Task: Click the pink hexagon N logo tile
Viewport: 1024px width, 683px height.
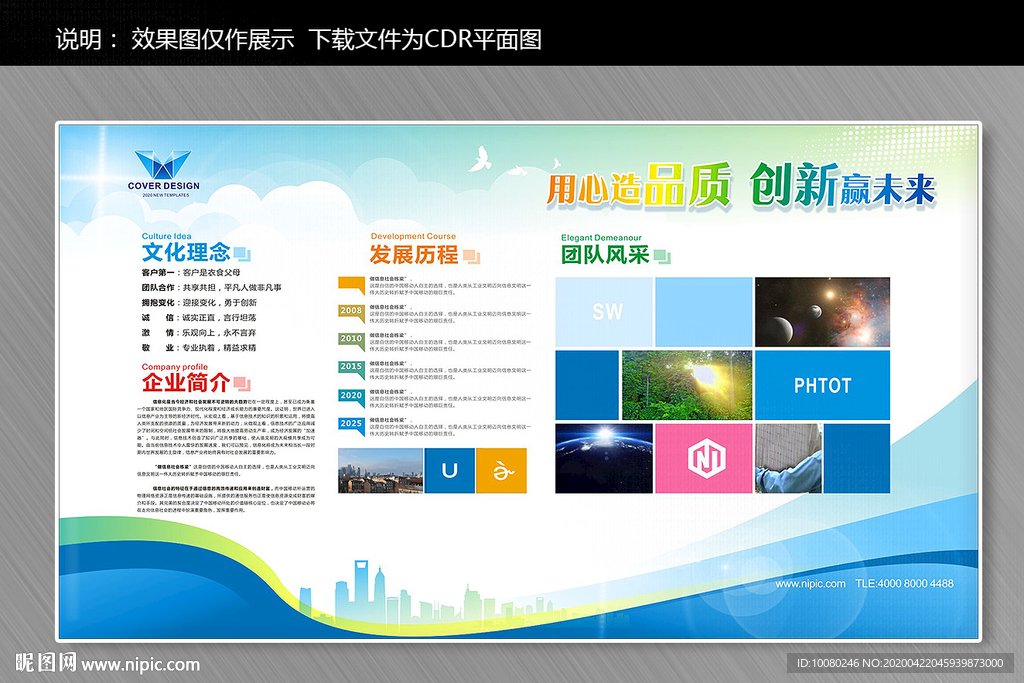Action: coord(703,458)
